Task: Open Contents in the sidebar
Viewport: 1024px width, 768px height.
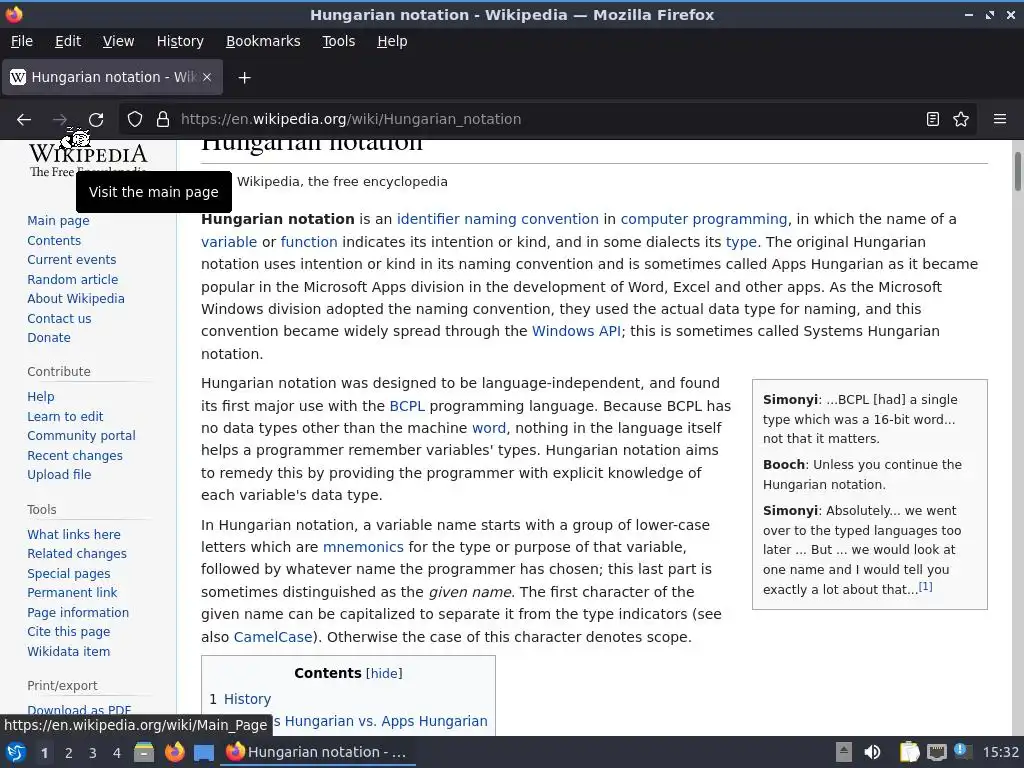Action: coord(54,240)
